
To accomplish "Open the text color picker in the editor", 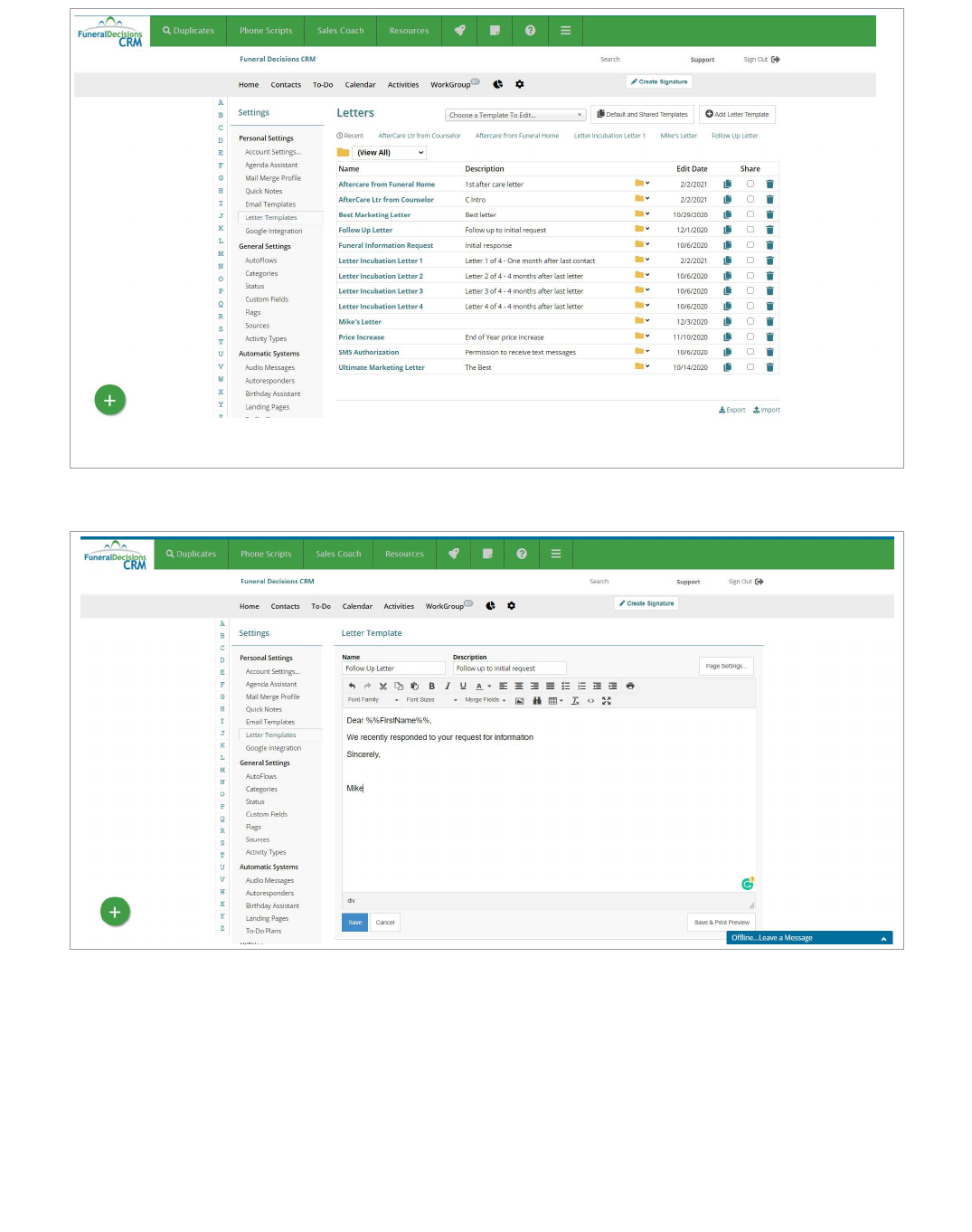I will tap(489, 687).
